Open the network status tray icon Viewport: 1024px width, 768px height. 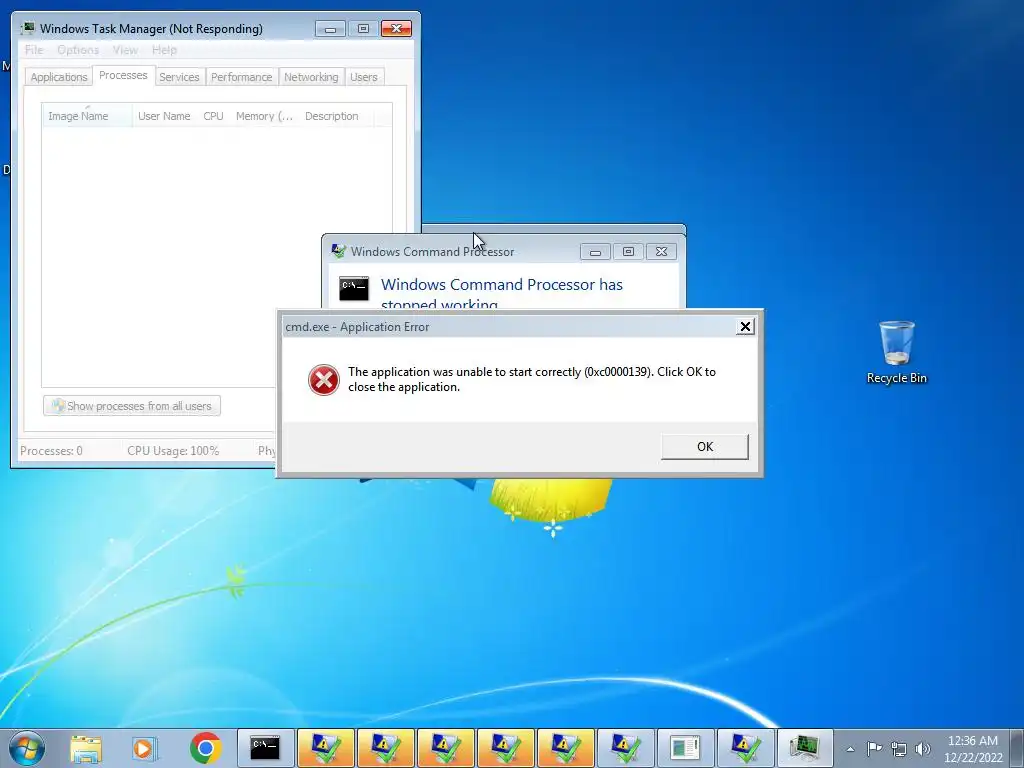(x=899, y=749)
